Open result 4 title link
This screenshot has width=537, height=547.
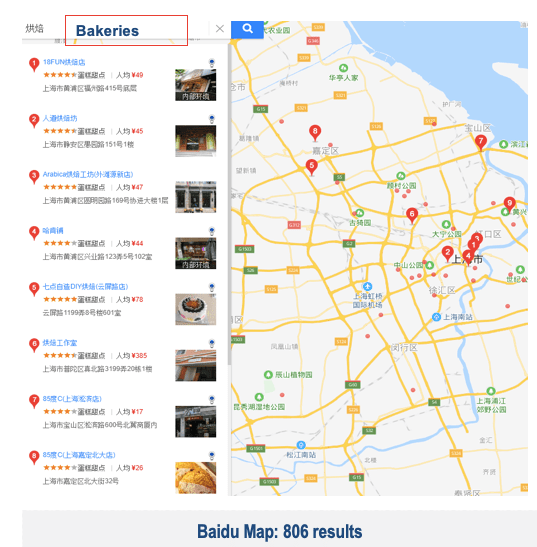(53, 231)
